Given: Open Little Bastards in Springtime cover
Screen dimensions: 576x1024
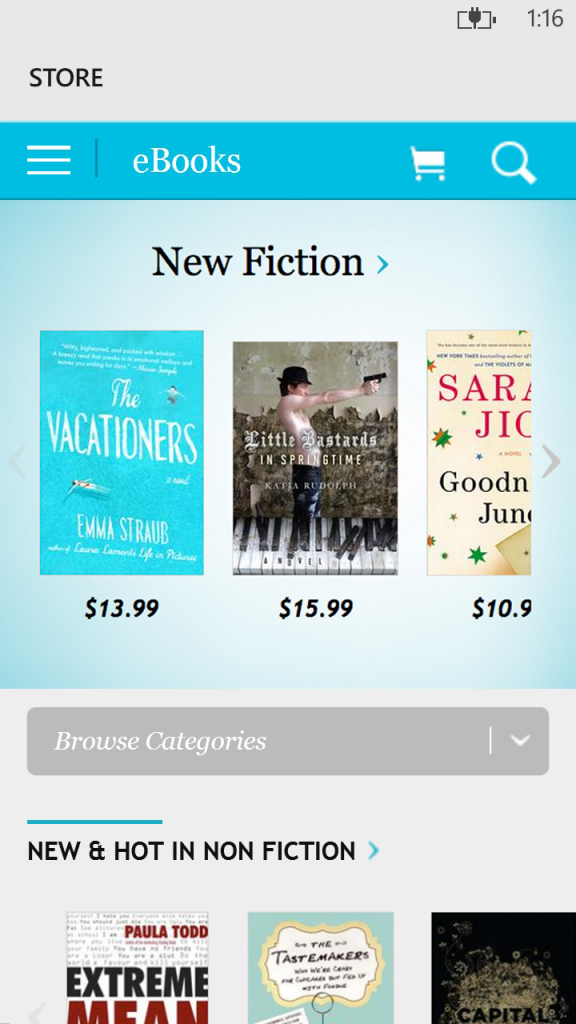Looking at the screenshot, I should pos(315,458).
